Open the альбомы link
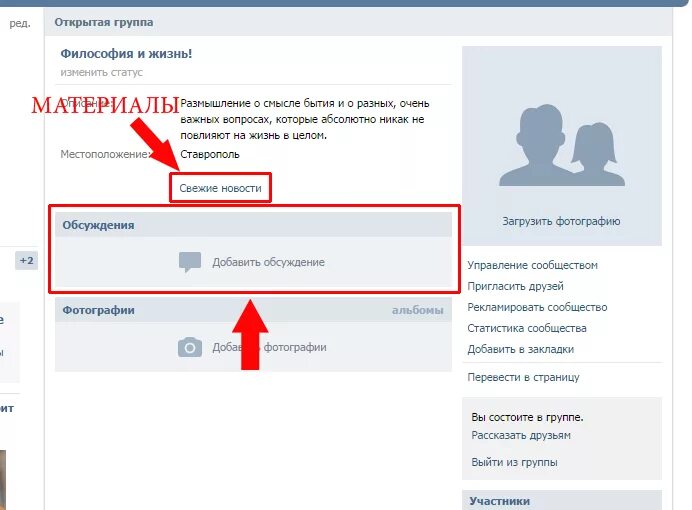 point(417,310)
